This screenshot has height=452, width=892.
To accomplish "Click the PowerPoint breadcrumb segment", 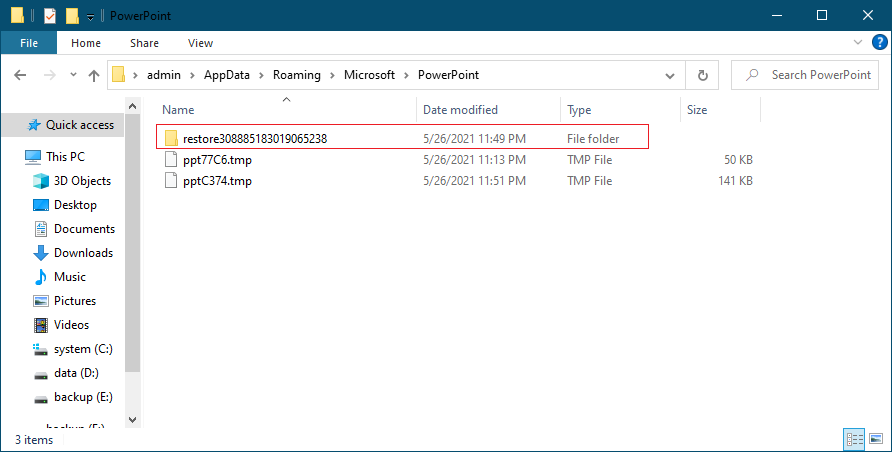I will click(x=448, y=75).
